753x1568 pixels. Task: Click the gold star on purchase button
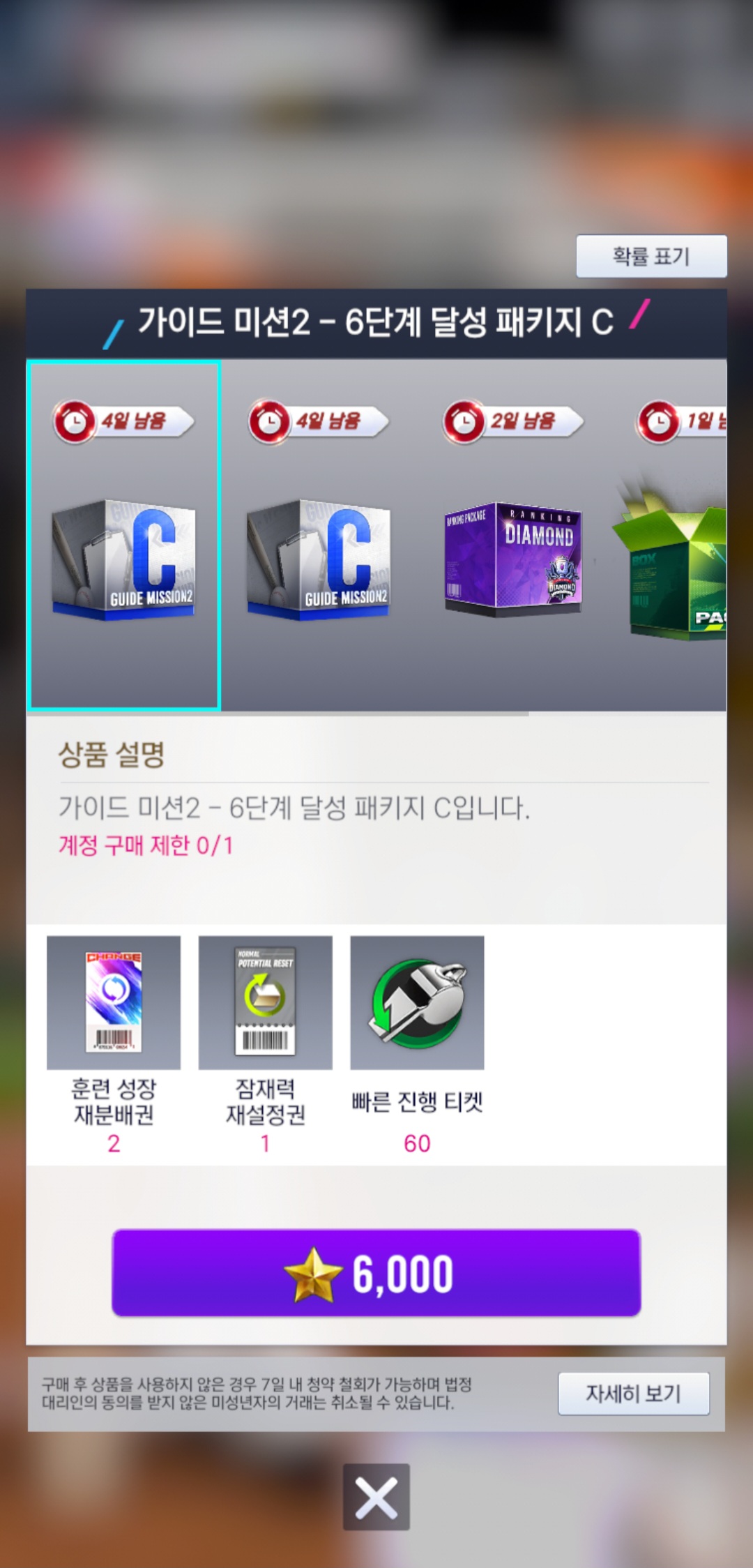(x=313, y=1274)
